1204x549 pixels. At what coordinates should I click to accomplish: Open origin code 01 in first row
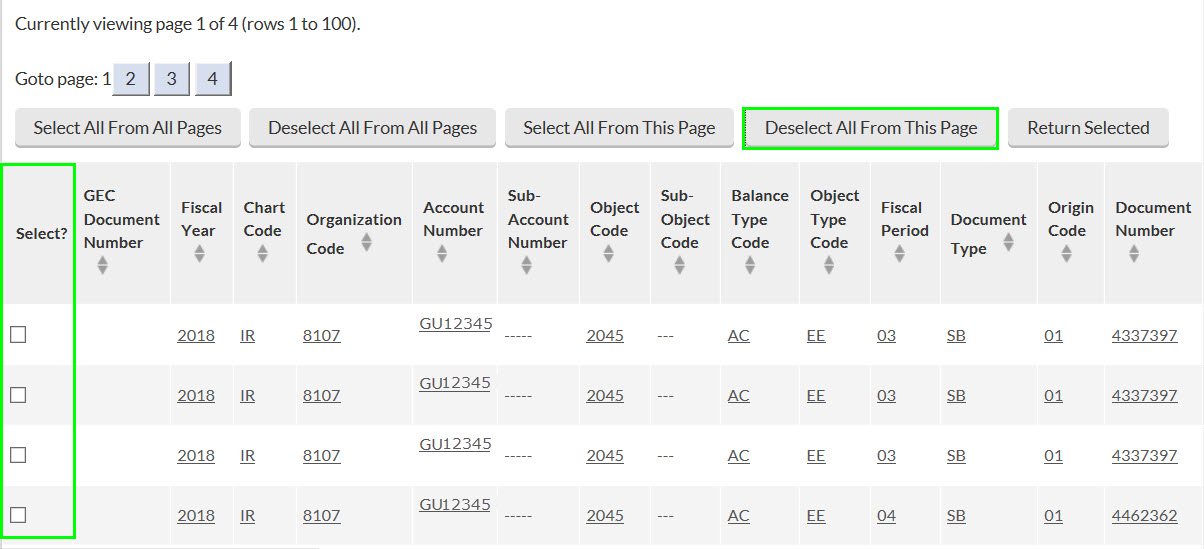pos(1054,336)
